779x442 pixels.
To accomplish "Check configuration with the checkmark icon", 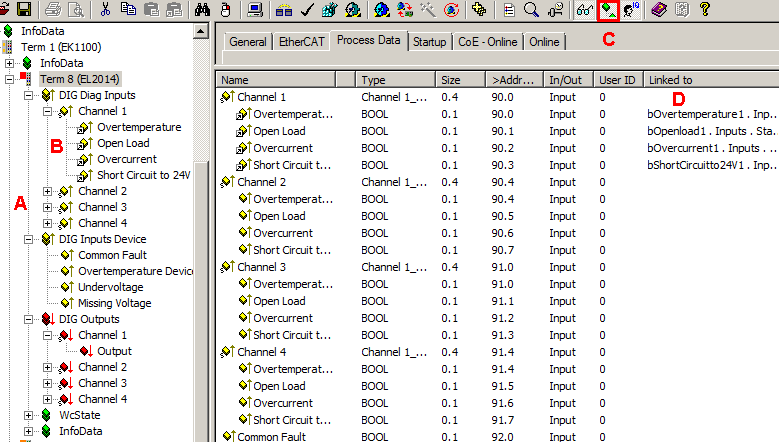I will [307, 9].
